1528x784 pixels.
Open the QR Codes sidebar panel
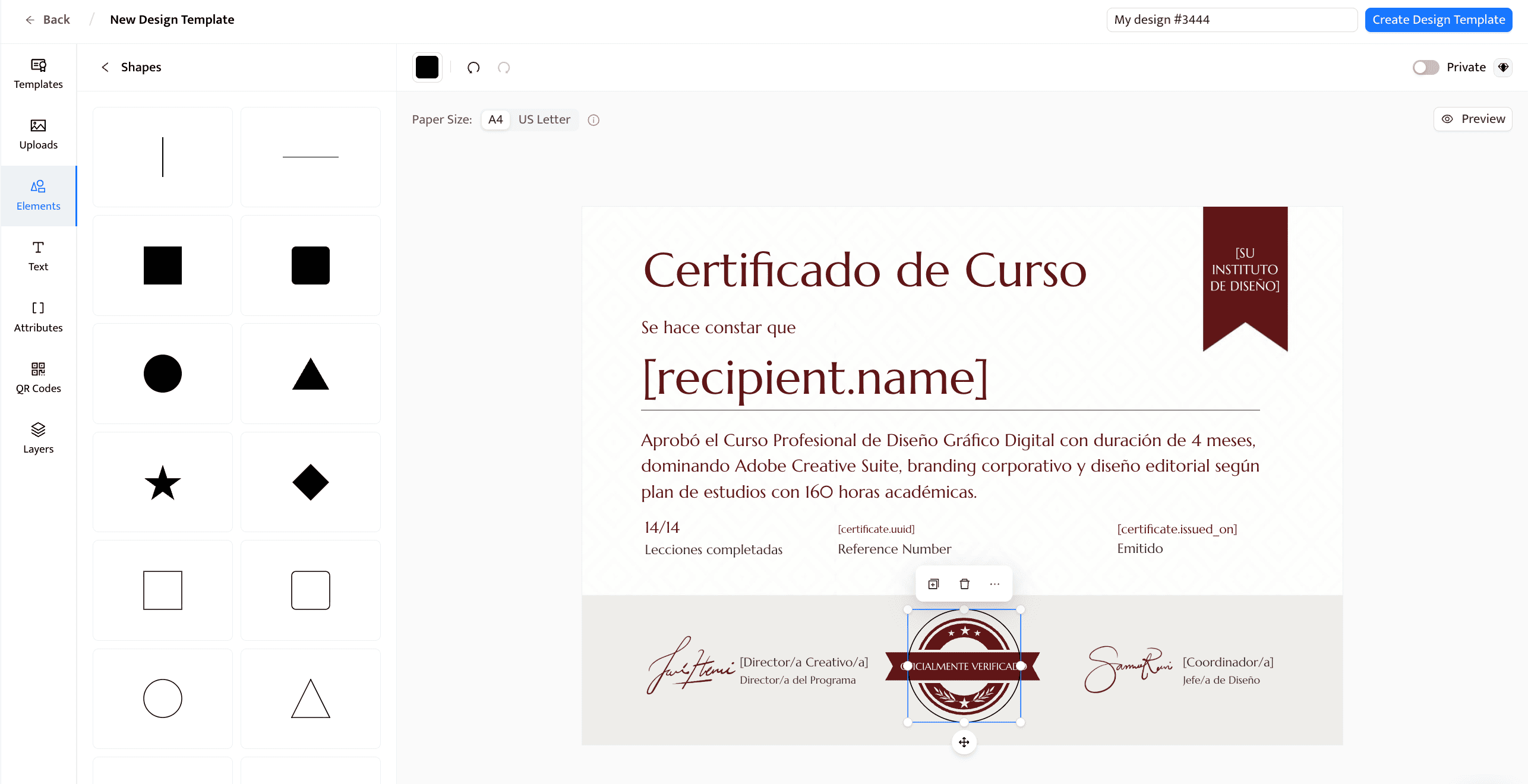point(38,378)
